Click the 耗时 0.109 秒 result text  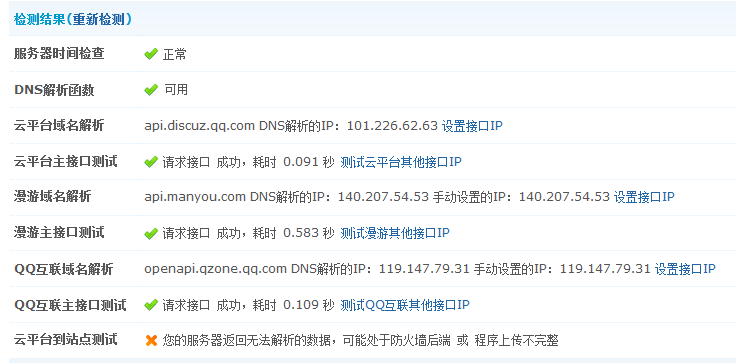[293, 305]
